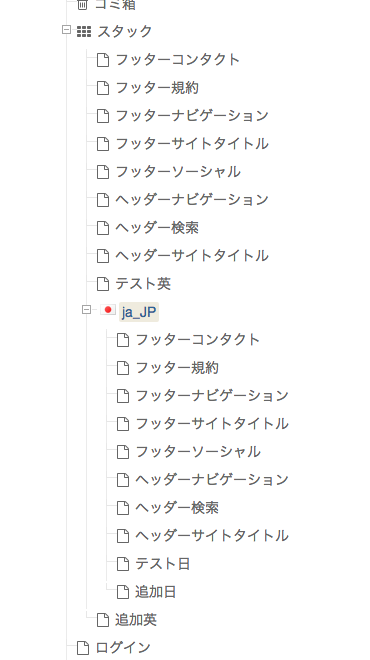Click the trash can icon for ゴミ箱
Image resolution: width=370 pixels, height=660 pixels.
pos(83,5)
